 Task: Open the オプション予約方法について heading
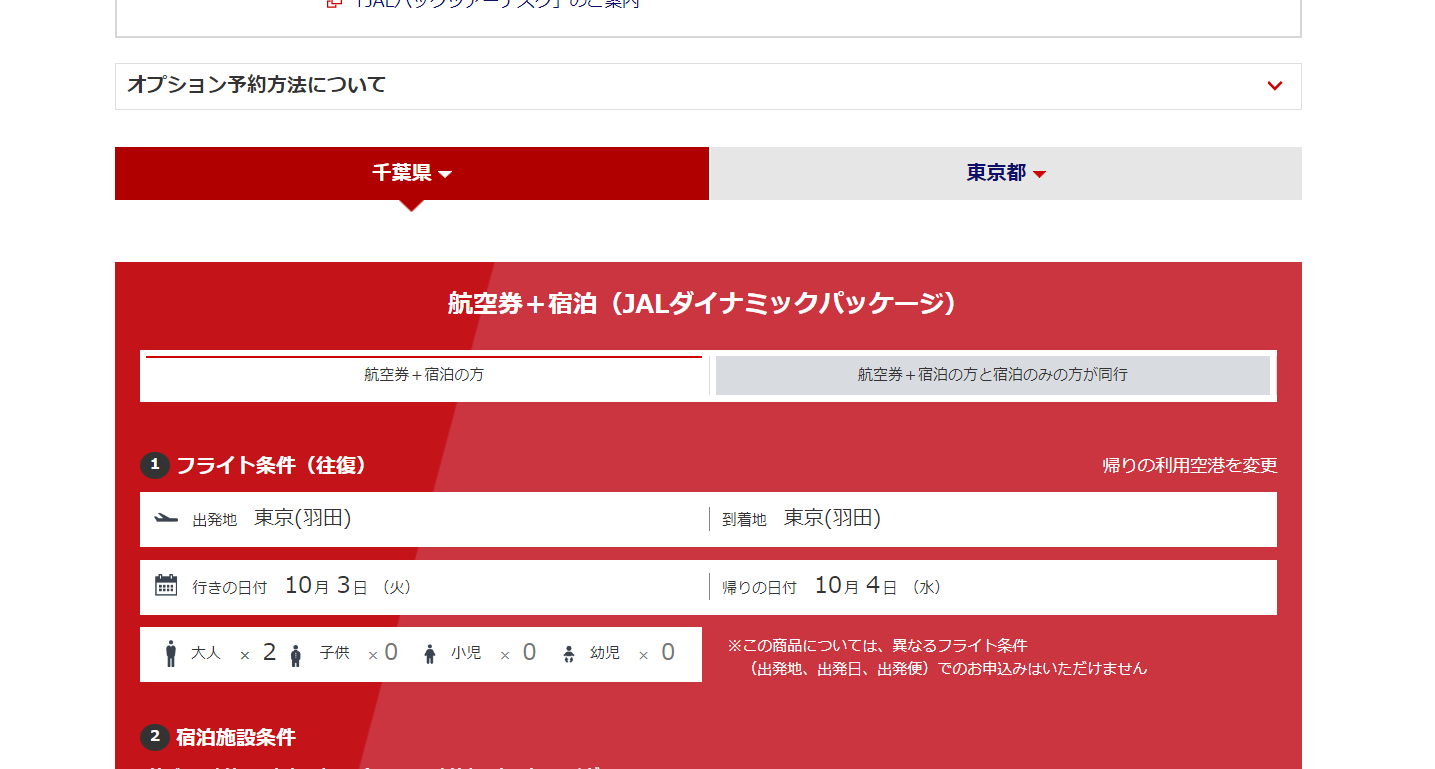[256, 85]
